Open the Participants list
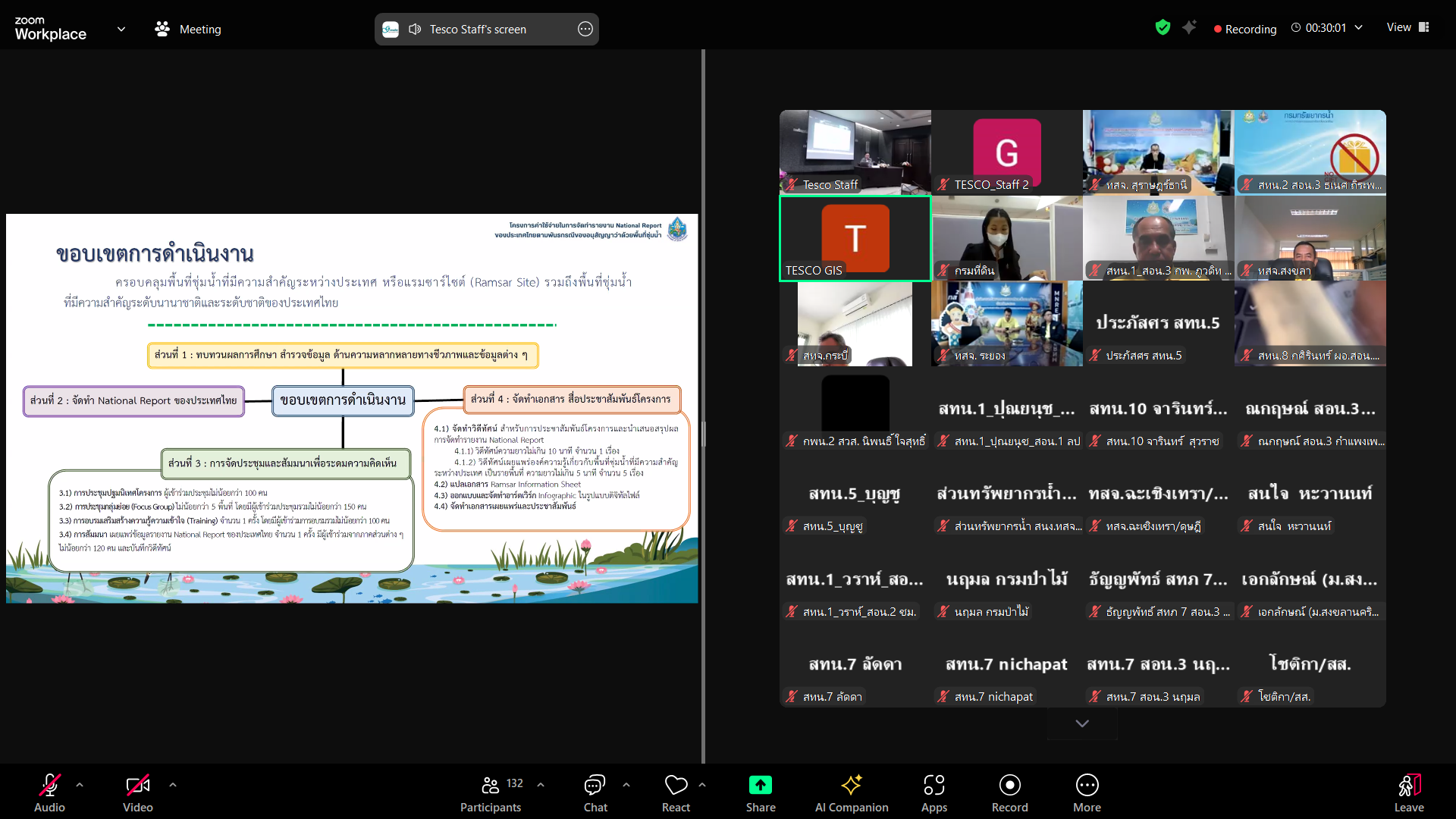 pyautogui.click(x=491, y=792)
